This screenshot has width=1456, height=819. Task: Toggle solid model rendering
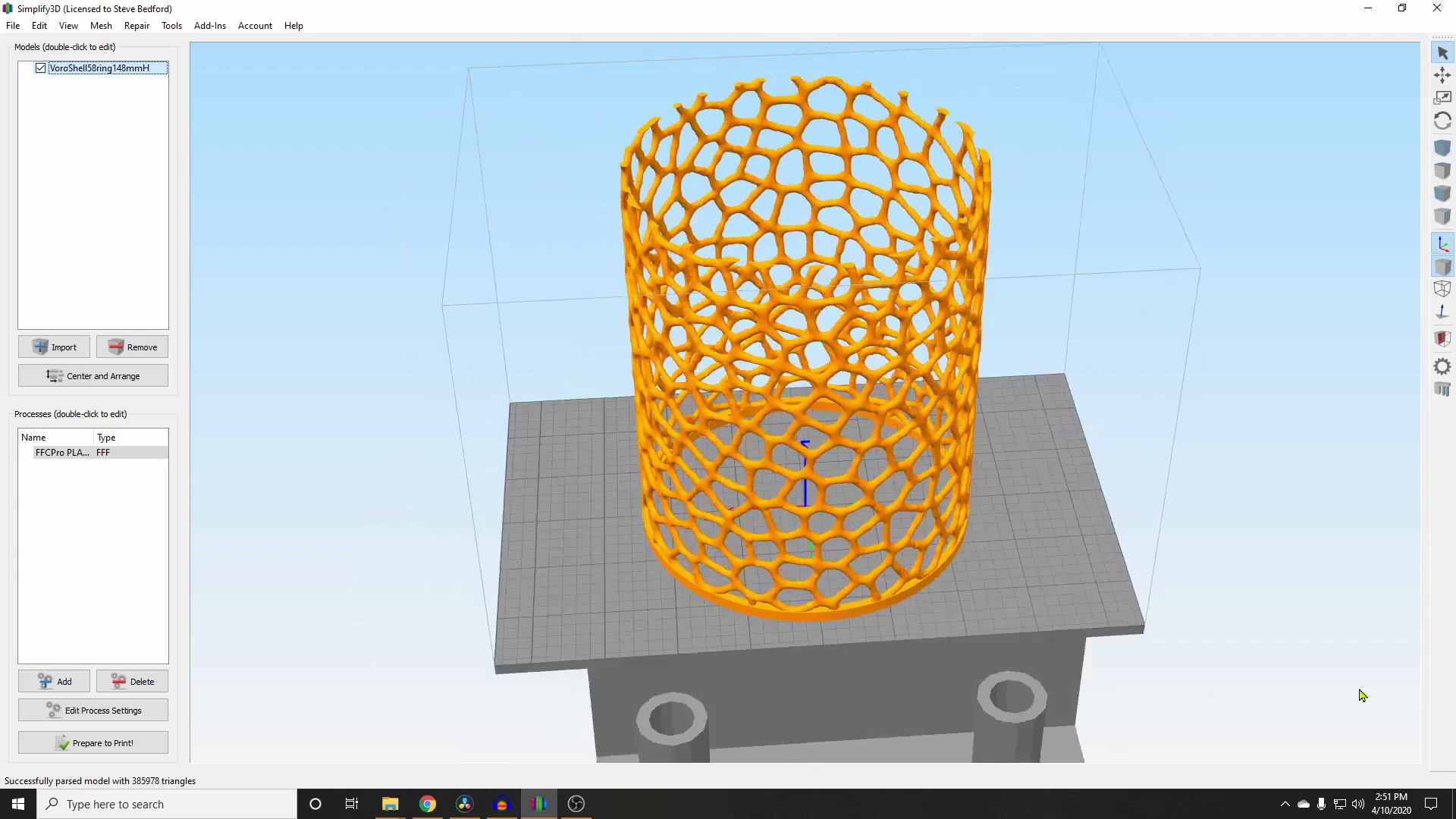tap(1442, 266)
